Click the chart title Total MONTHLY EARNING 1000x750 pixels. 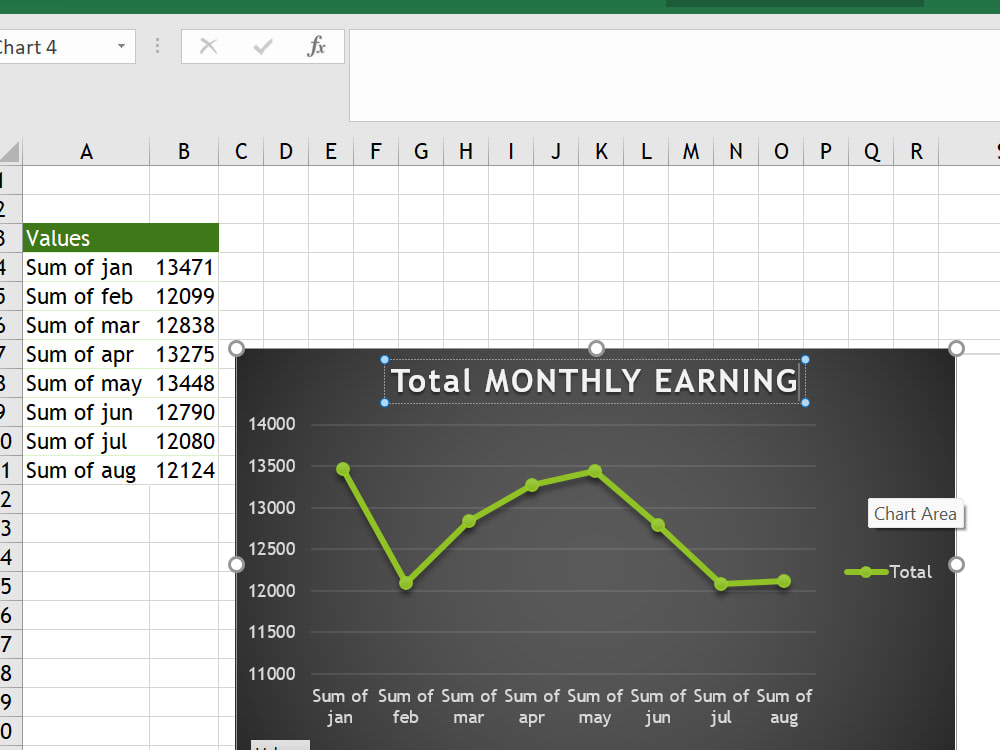click(x=594, y=381)
